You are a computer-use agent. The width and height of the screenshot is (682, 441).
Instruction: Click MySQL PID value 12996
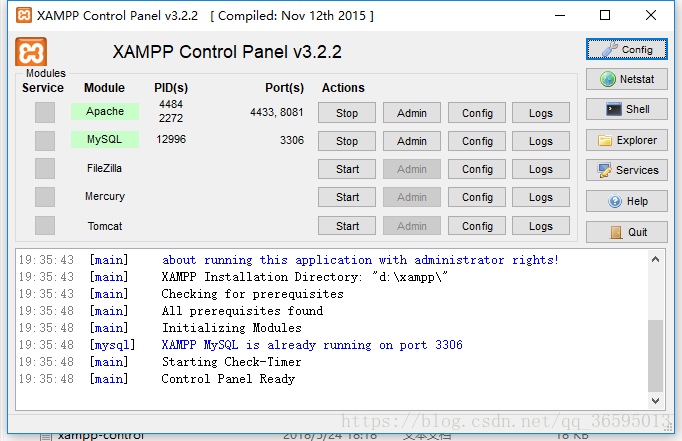pos(171,139)
